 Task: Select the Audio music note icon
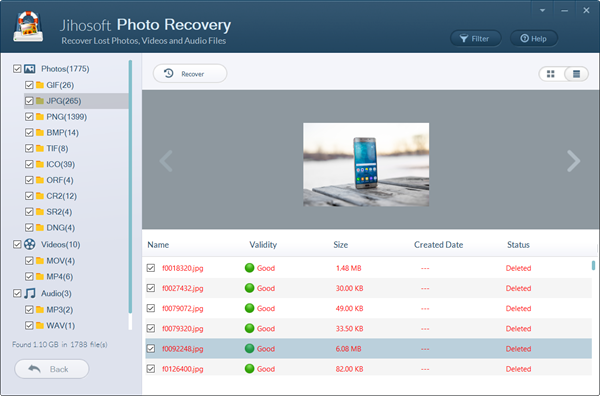(29, 293)
